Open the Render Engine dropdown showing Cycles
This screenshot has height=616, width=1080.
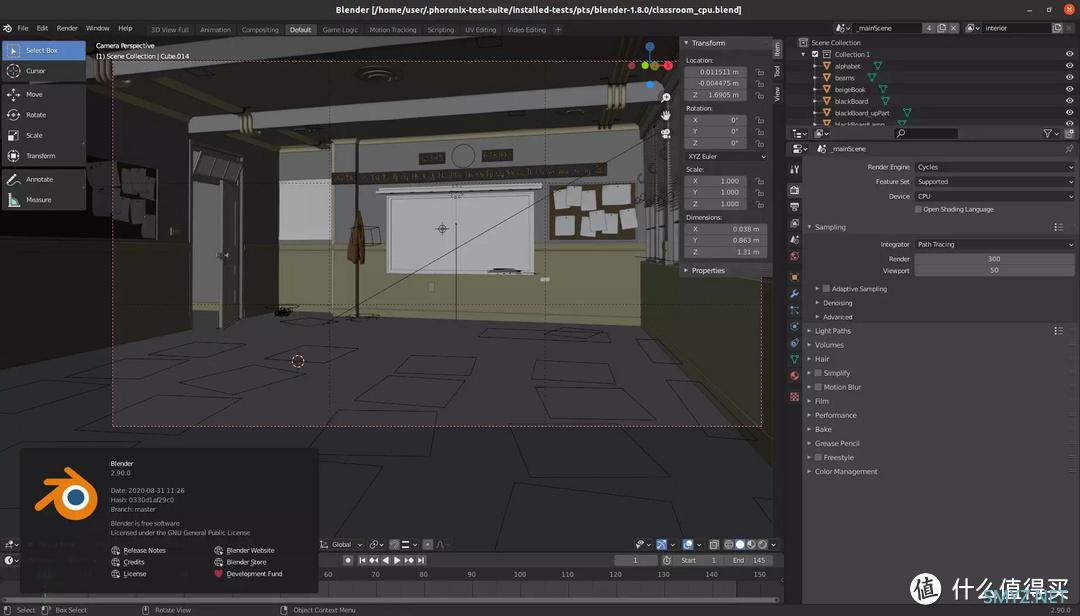coord(994,167)
